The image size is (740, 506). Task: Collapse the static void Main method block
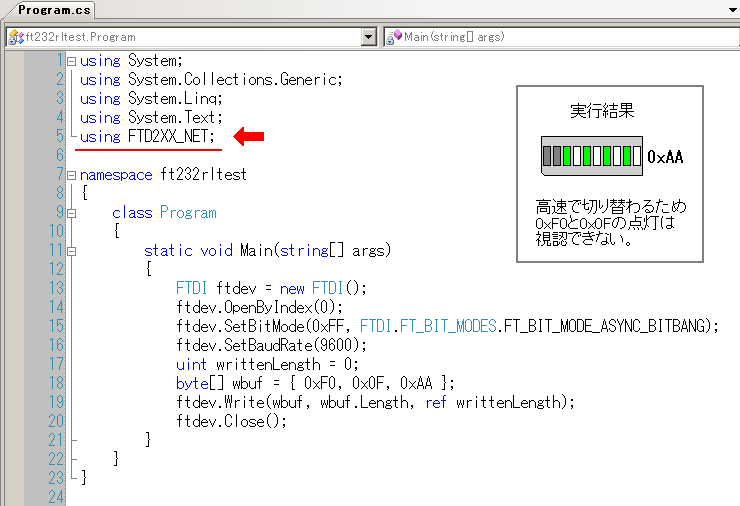click(x=71, y=252)
